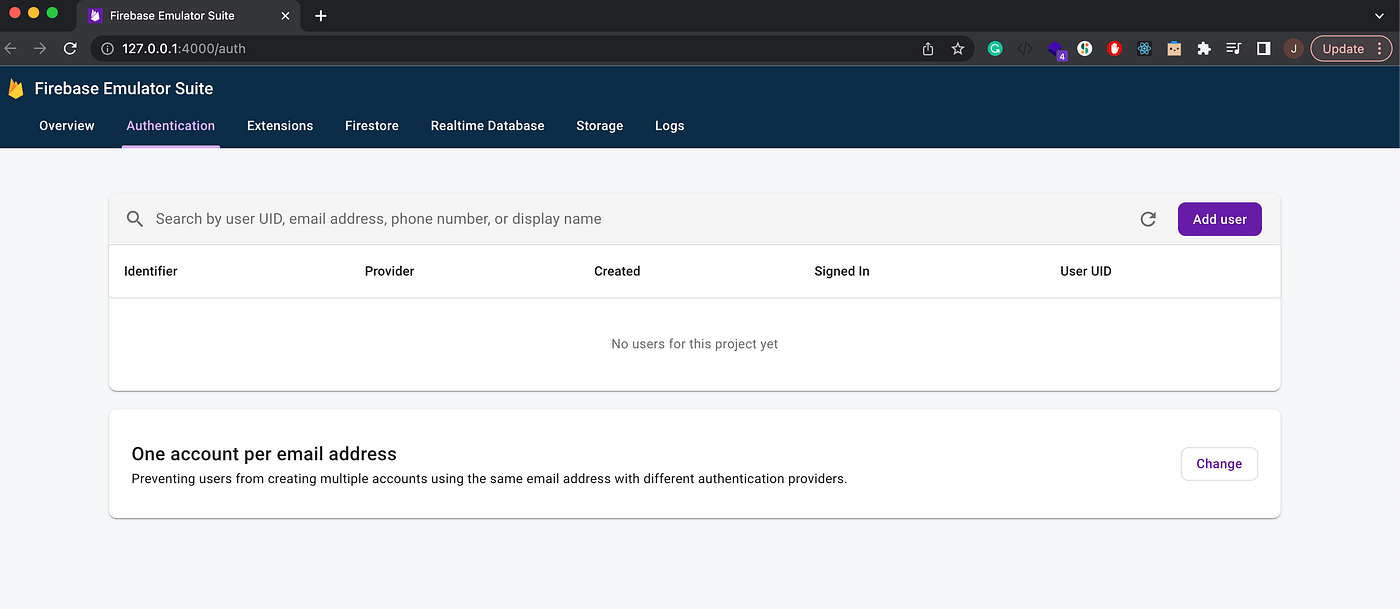Switch to the Storage tab
This screenshot has width=1400, height=609.
(600, 126)
